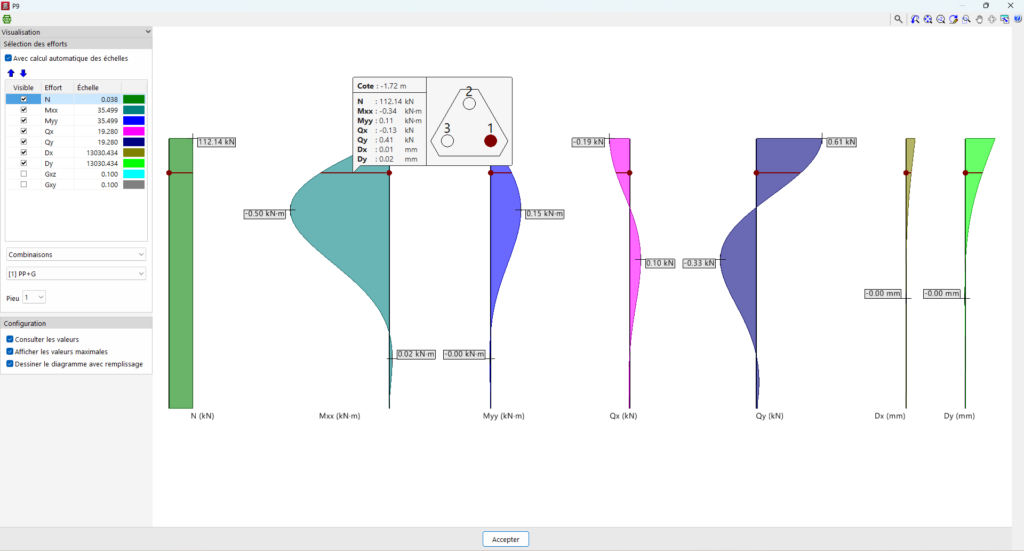Click the bright green Dy color swatch
This screenshot has height=551, width=1024.
pyautogui.click(x=134, y=163)
